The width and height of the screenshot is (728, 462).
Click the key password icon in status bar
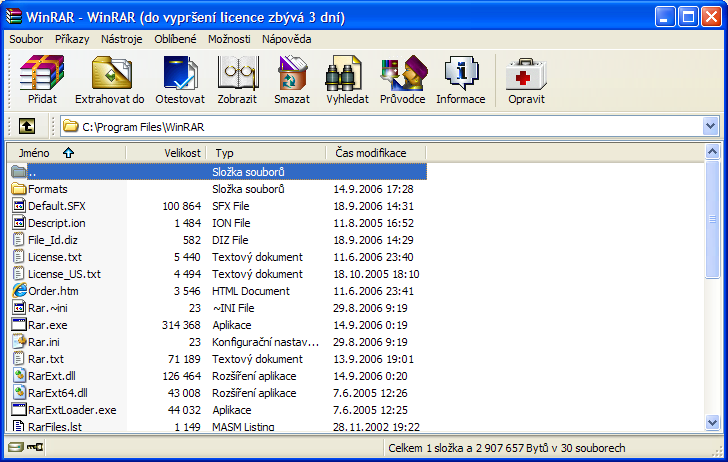click(35, 447)
